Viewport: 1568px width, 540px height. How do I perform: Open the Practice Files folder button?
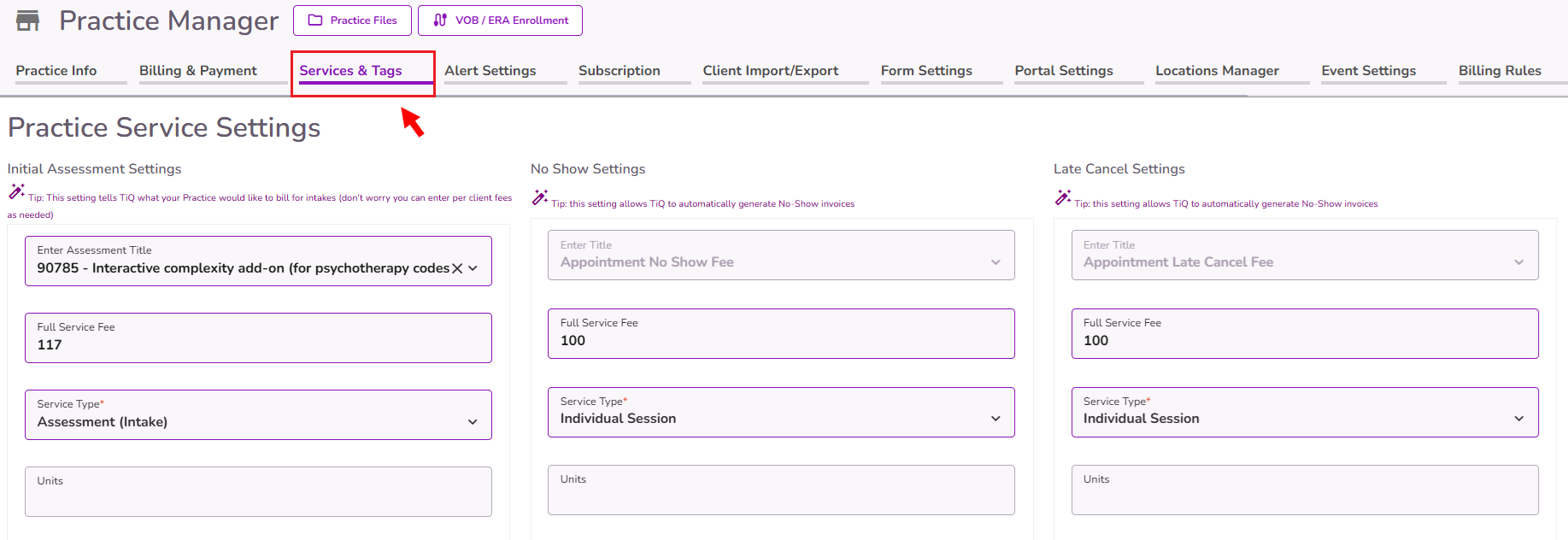pyautogui.click(x=352, y=21)
